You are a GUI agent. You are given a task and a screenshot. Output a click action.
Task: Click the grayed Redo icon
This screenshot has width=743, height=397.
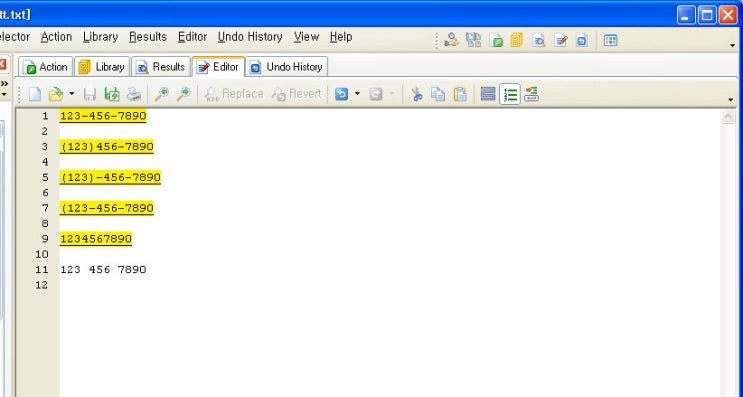376,94
